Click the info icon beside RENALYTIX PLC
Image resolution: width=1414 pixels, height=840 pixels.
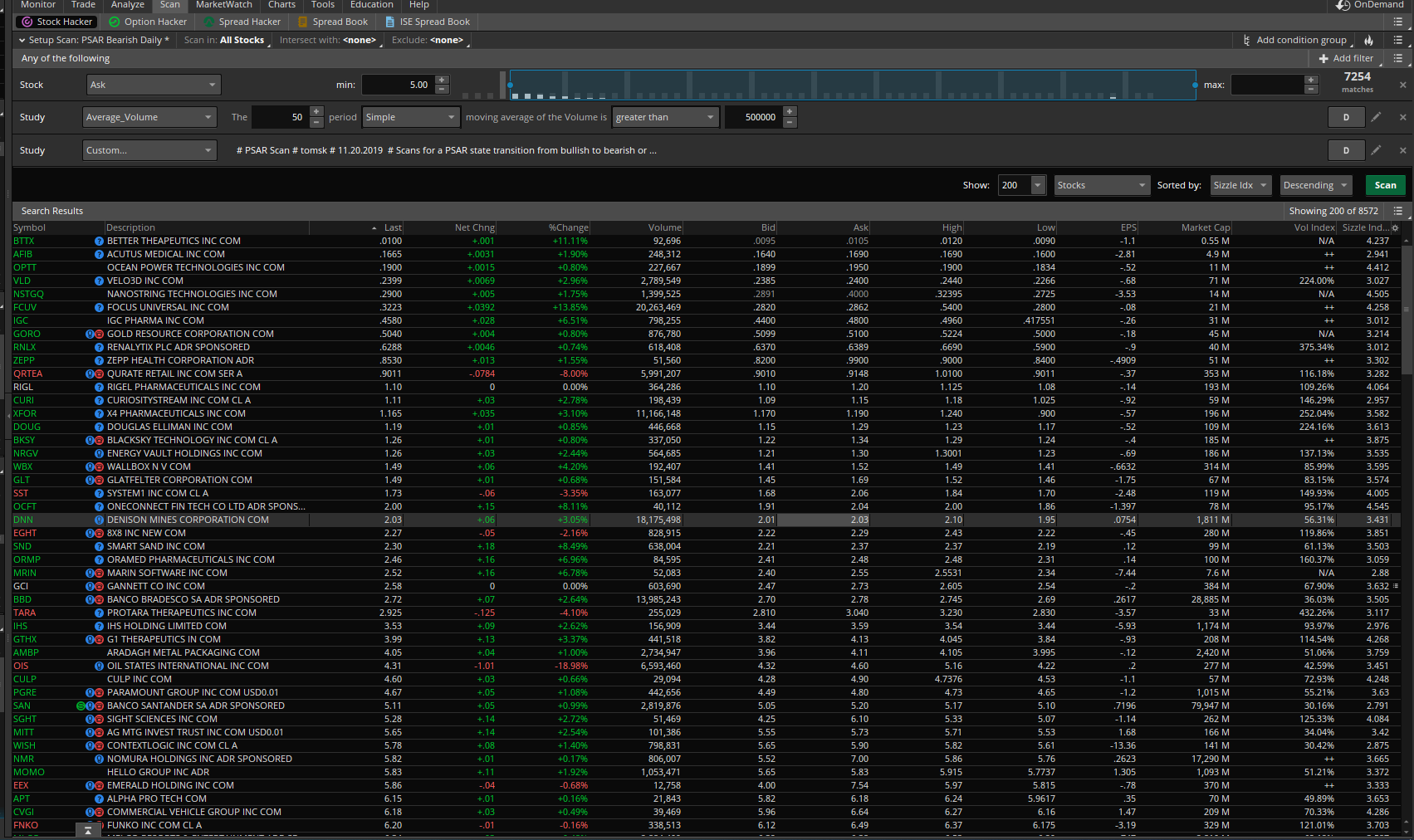click(100, 347)
